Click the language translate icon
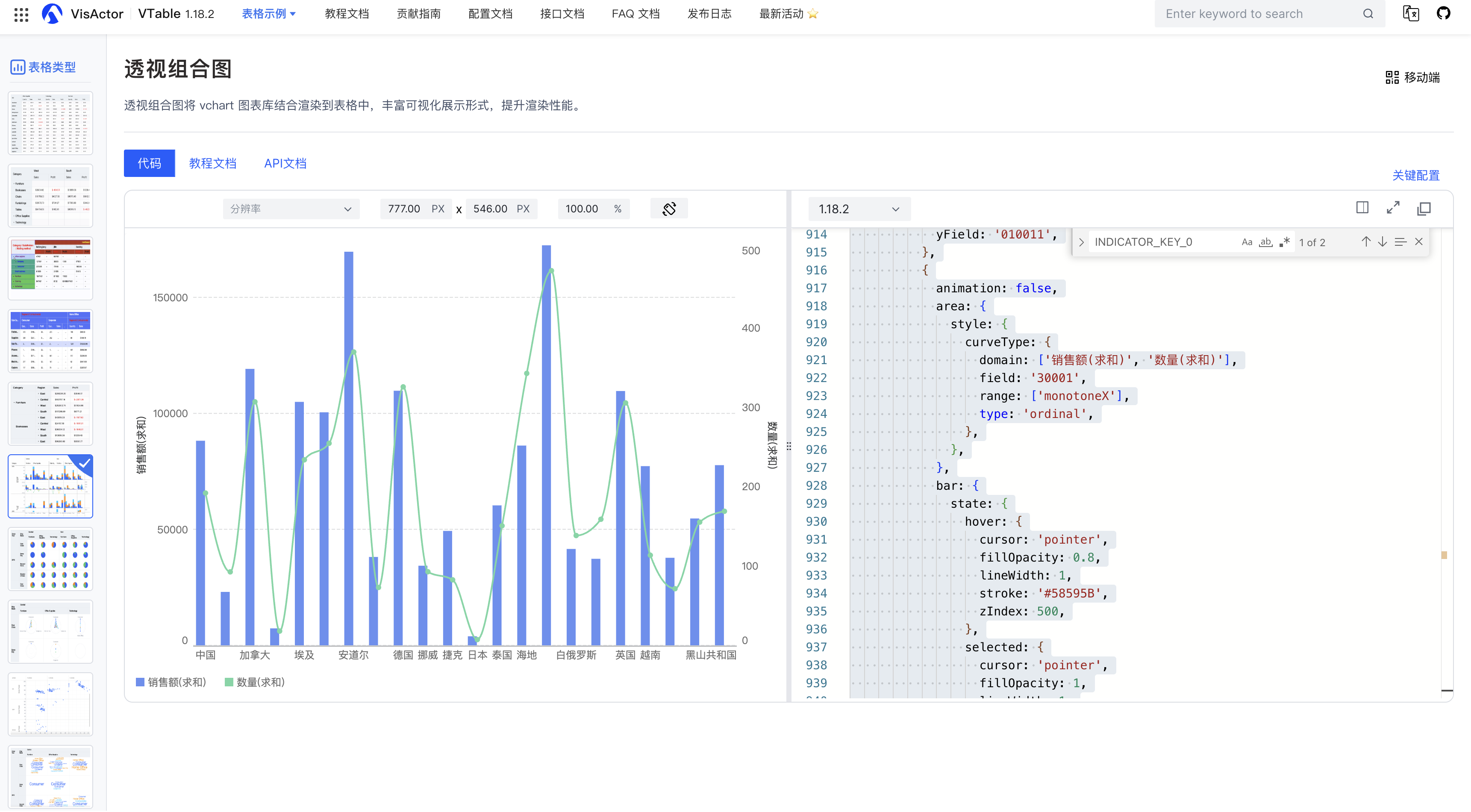The height and width of the screenshot is (812, 1471). [1410, 14]
